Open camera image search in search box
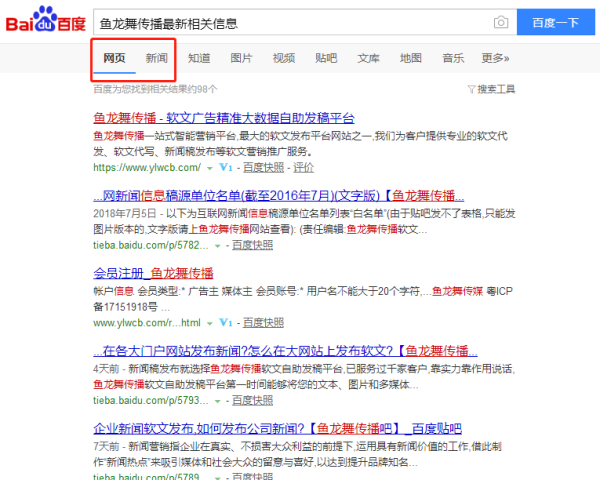 pyautogui.click(x=500, y=22)
